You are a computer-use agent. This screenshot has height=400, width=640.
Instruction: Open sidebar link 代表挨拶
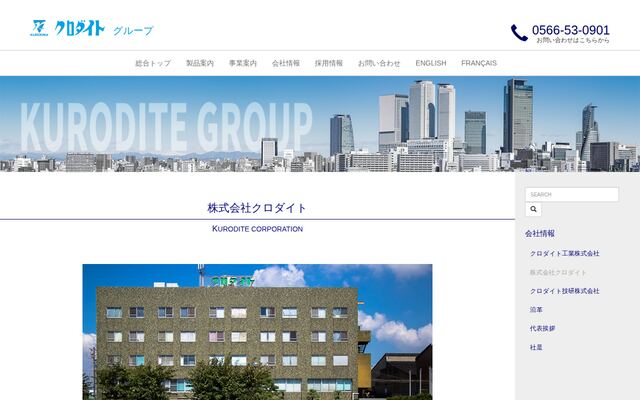pos(542,329)
